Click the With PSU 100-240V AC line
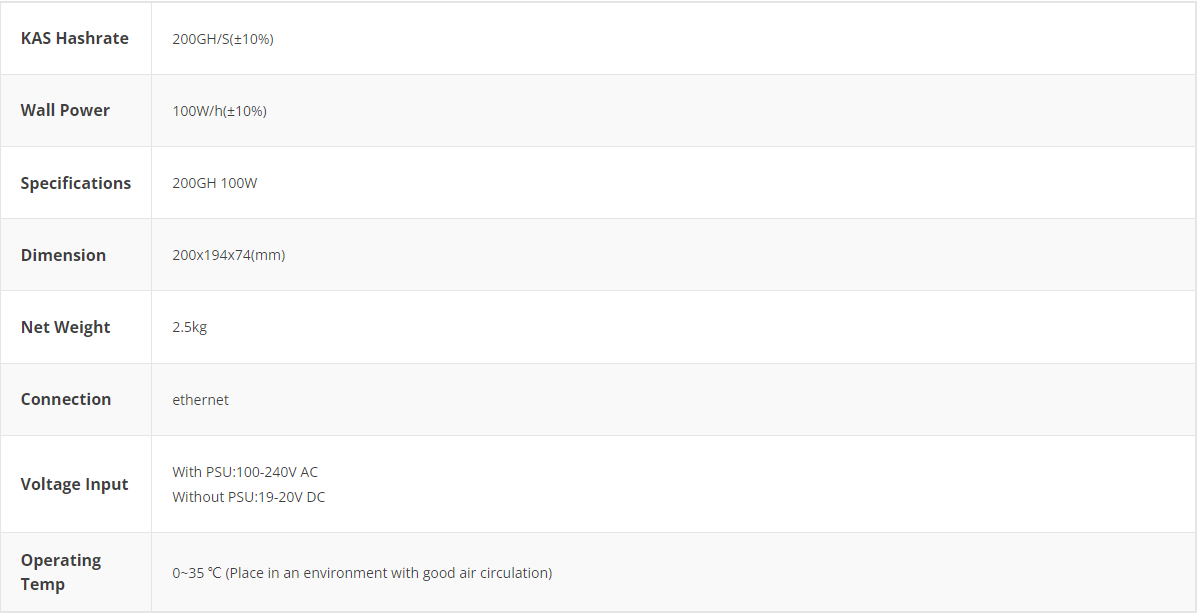Image resolution: width=1199 pixels, height=613 pixels. click(x=245, y=472)
